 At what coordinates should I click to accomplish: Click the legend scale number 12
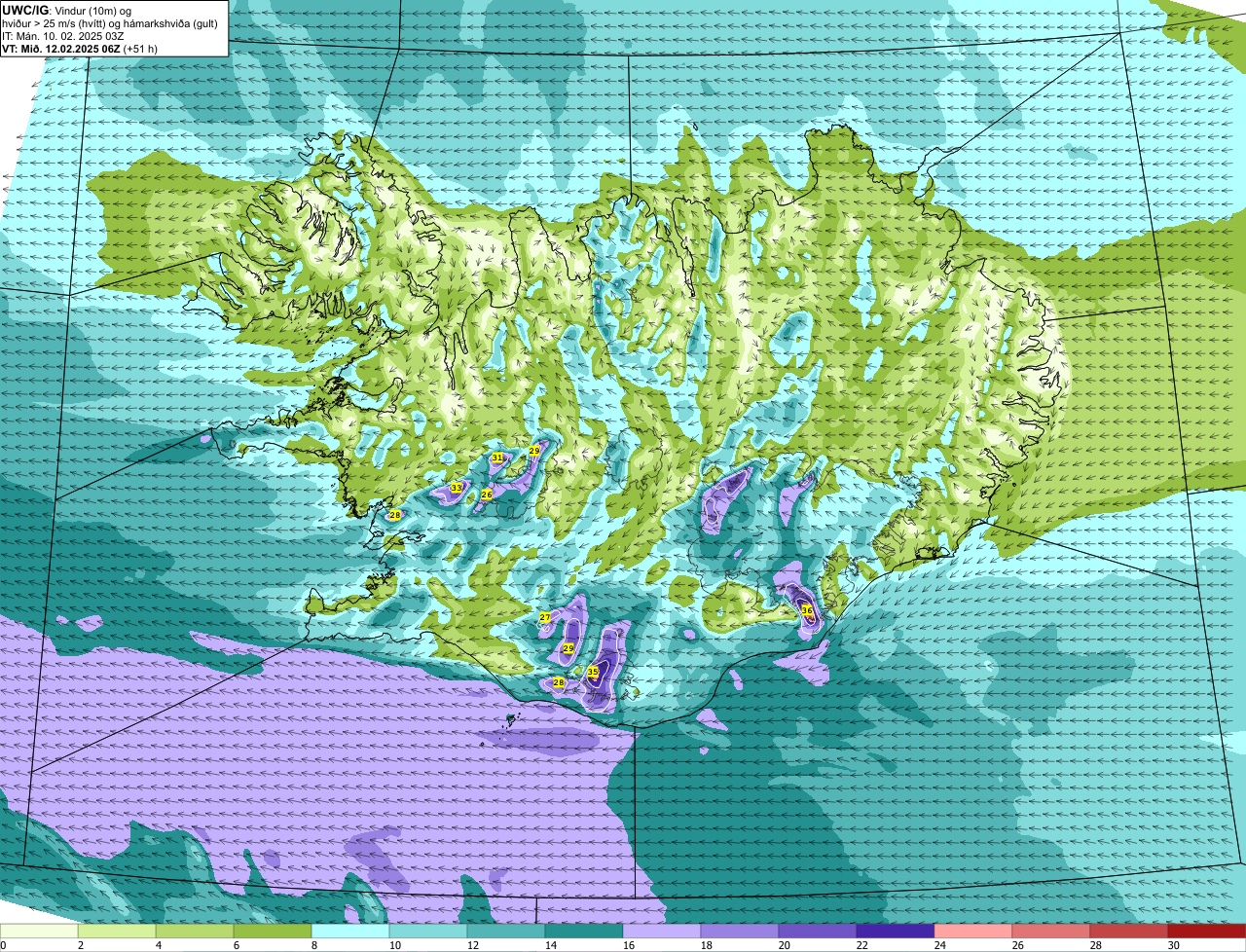pyautogui.click(x=473, y=945)
